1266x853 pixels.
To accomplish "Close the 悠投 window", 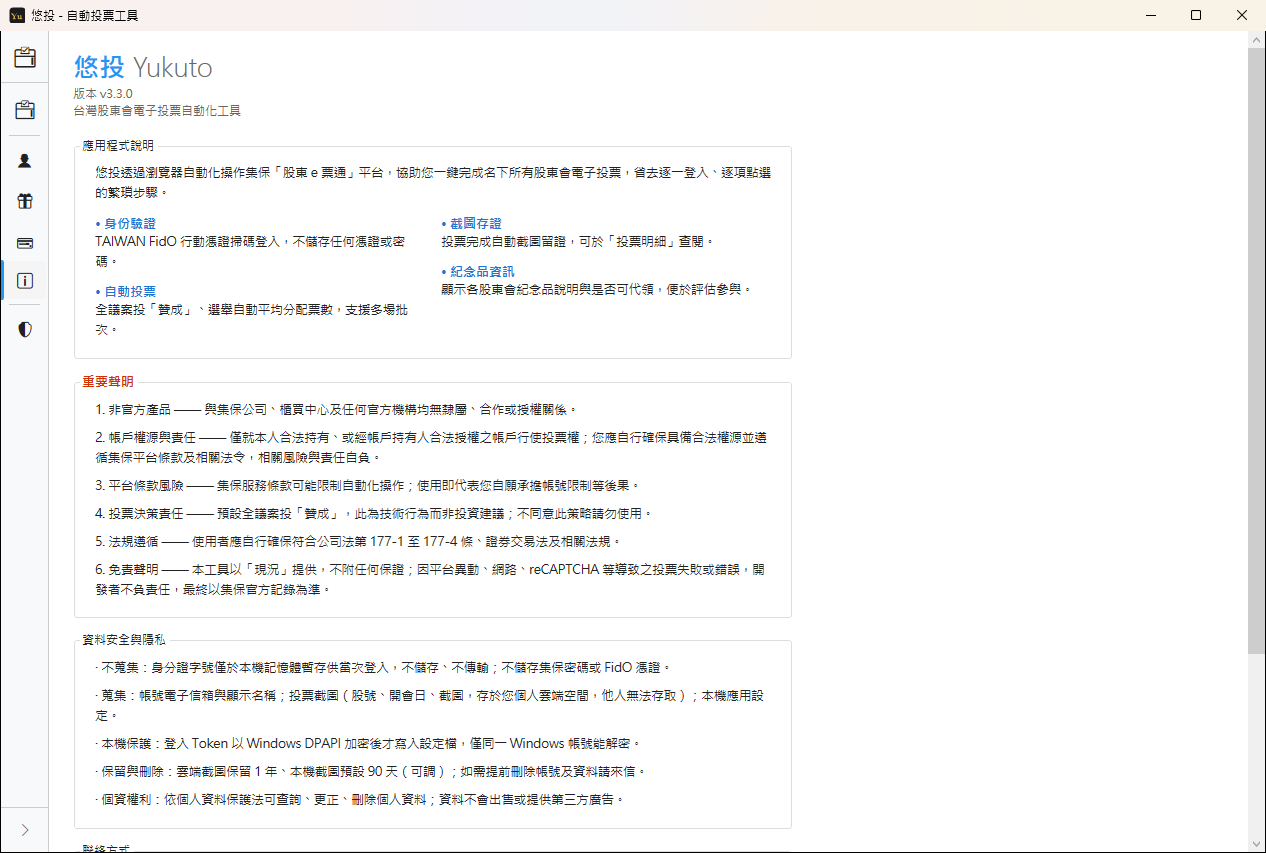I will 1242,15.
